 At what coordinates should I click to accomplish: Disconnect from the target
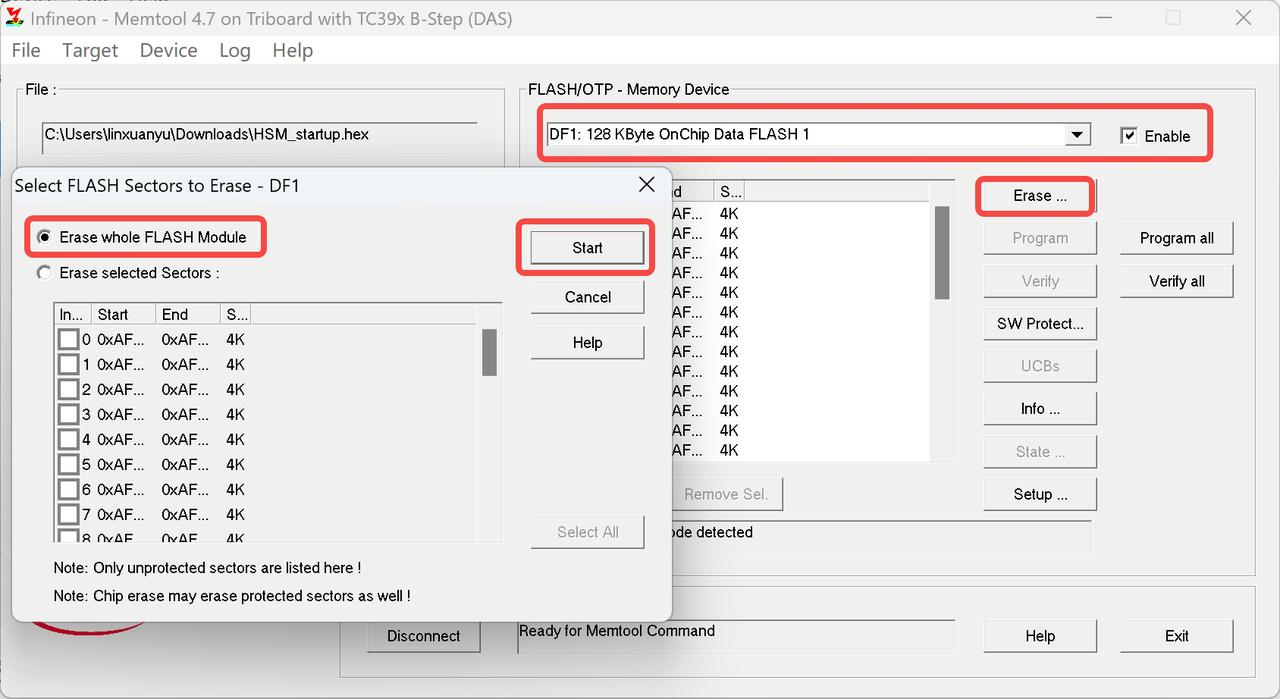click(x=423, y=636)
